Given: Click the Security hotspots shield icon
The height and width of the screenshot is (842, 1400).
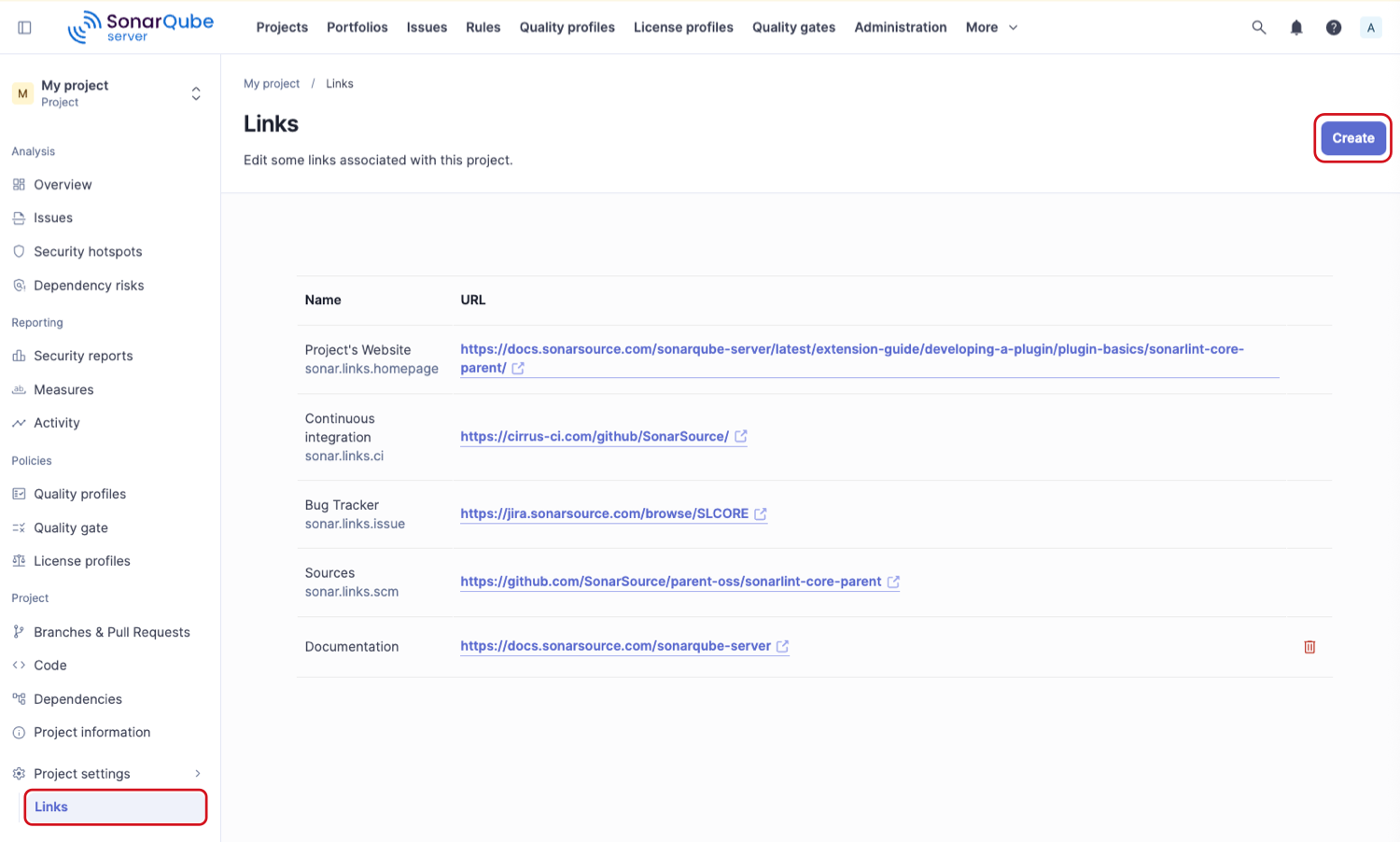Looking at the screenshot, I should coord(19,252).
